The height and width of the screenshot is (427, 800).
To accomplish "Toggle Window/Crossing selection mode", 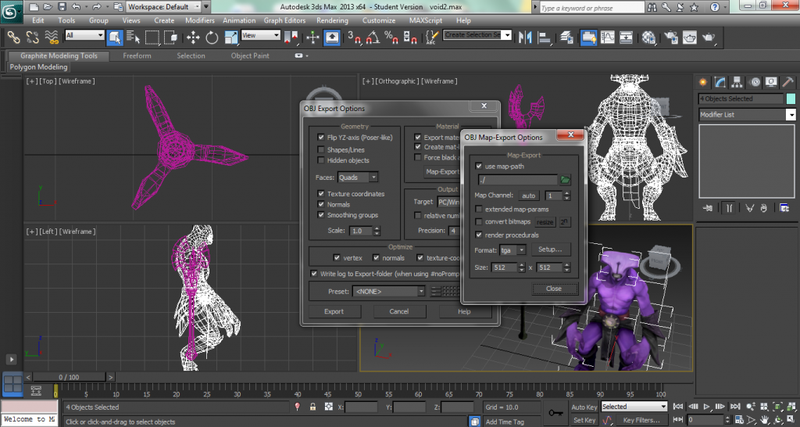I will click(170, 37).
